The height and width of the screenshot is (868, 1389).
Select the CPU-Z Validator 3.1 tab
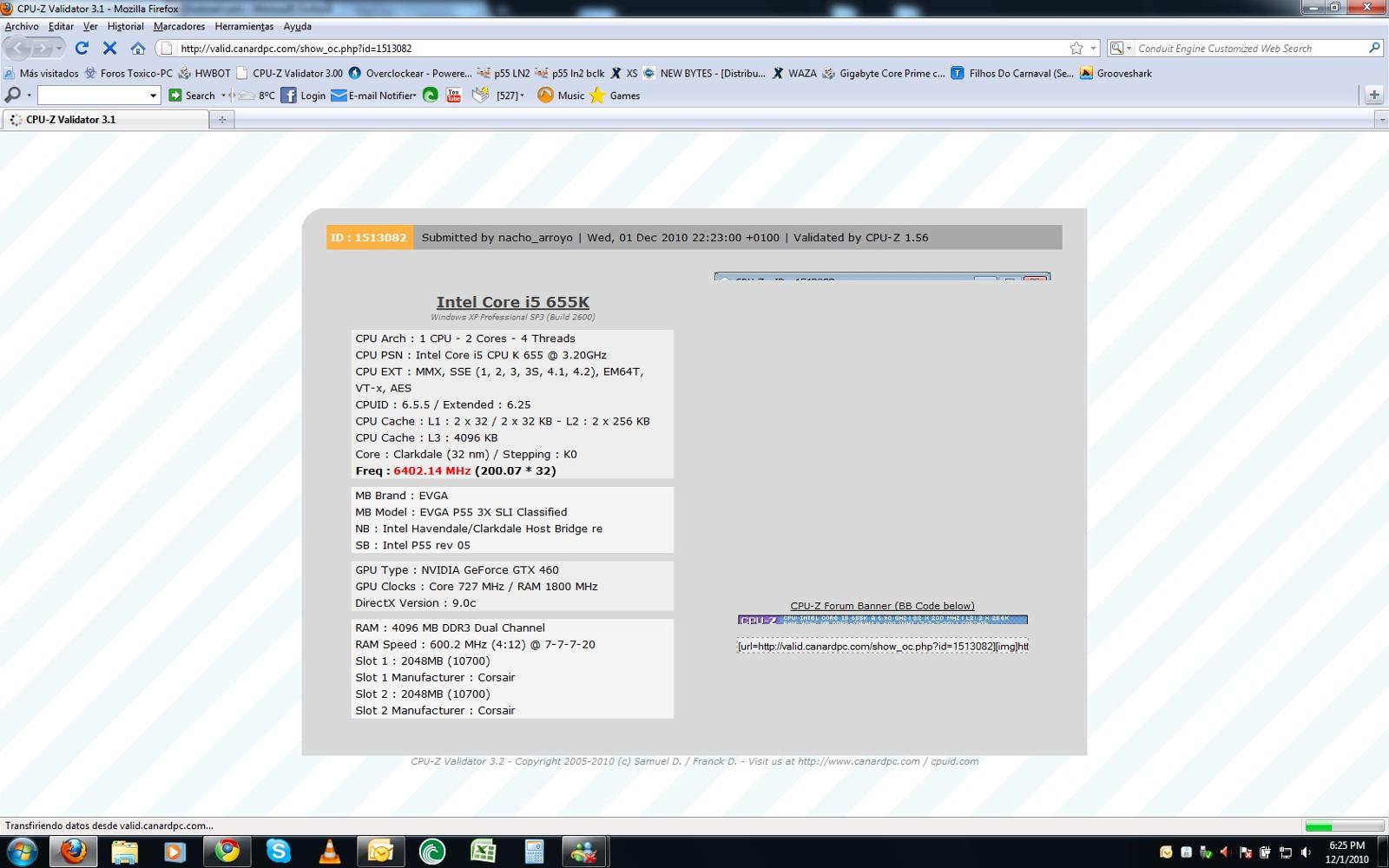click(x=105, y=120)
